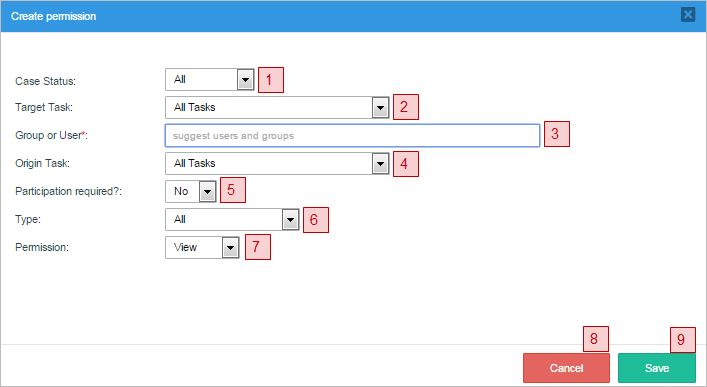Open the Type dropdown showing All
This screenshot has width=707, height=387.
232,219
